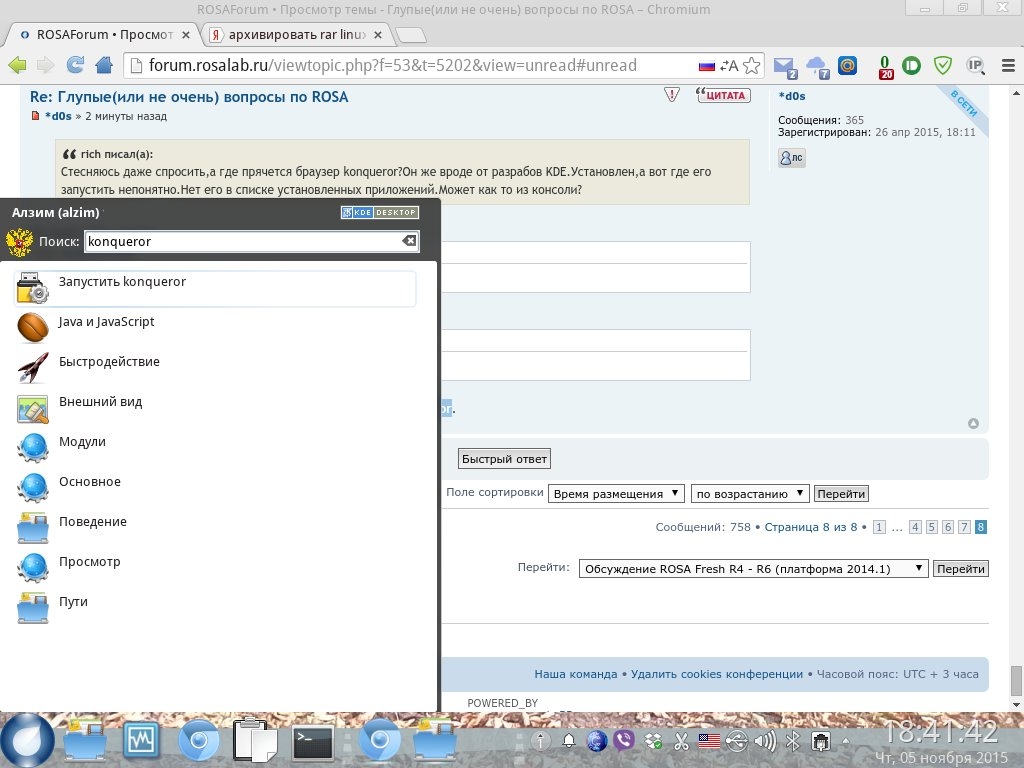This screenshot has height=768, width=1024.
Task: Go to page 1 of the topic
Action: pyautogui.click(x=879, y=527)
